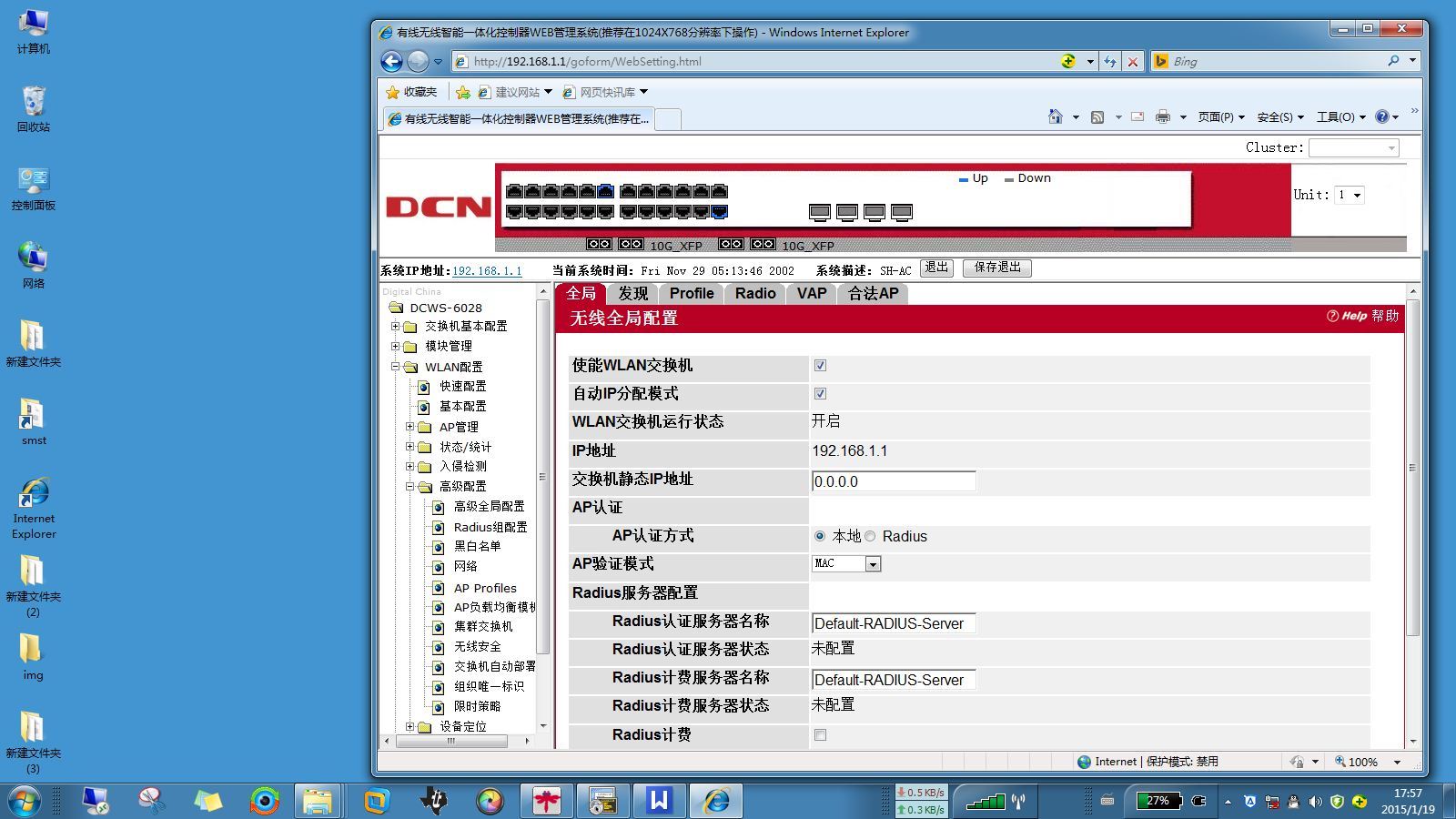Open the 建议网站 suggested sites favorite
1456x819 pixels.
click(x=515, y=92)
